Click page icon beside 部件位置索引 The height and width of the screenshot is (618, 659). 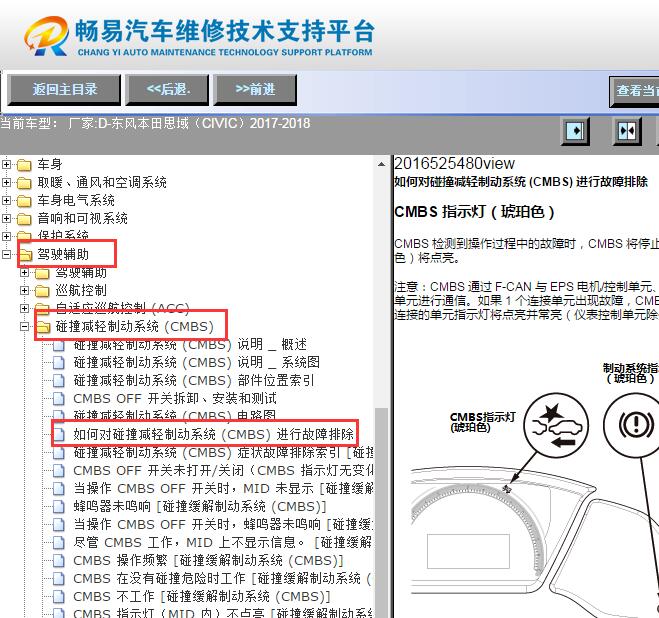pyautogui.click(x=59, y=380)
